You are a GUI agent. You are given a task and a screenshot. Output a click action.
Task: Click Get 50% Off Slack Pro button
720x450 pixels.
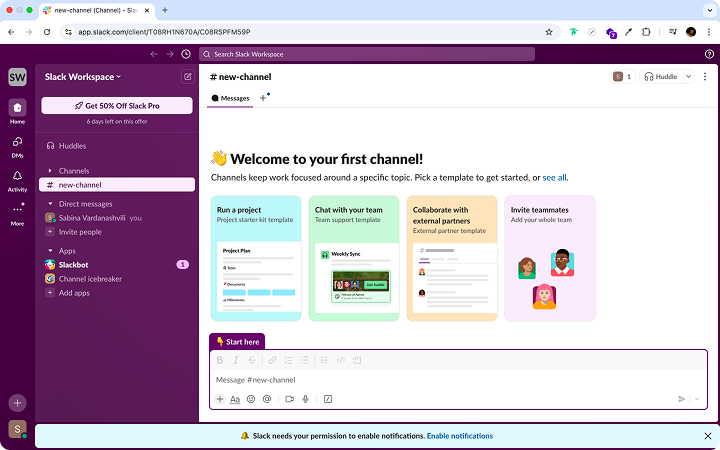tap(117, 105)
